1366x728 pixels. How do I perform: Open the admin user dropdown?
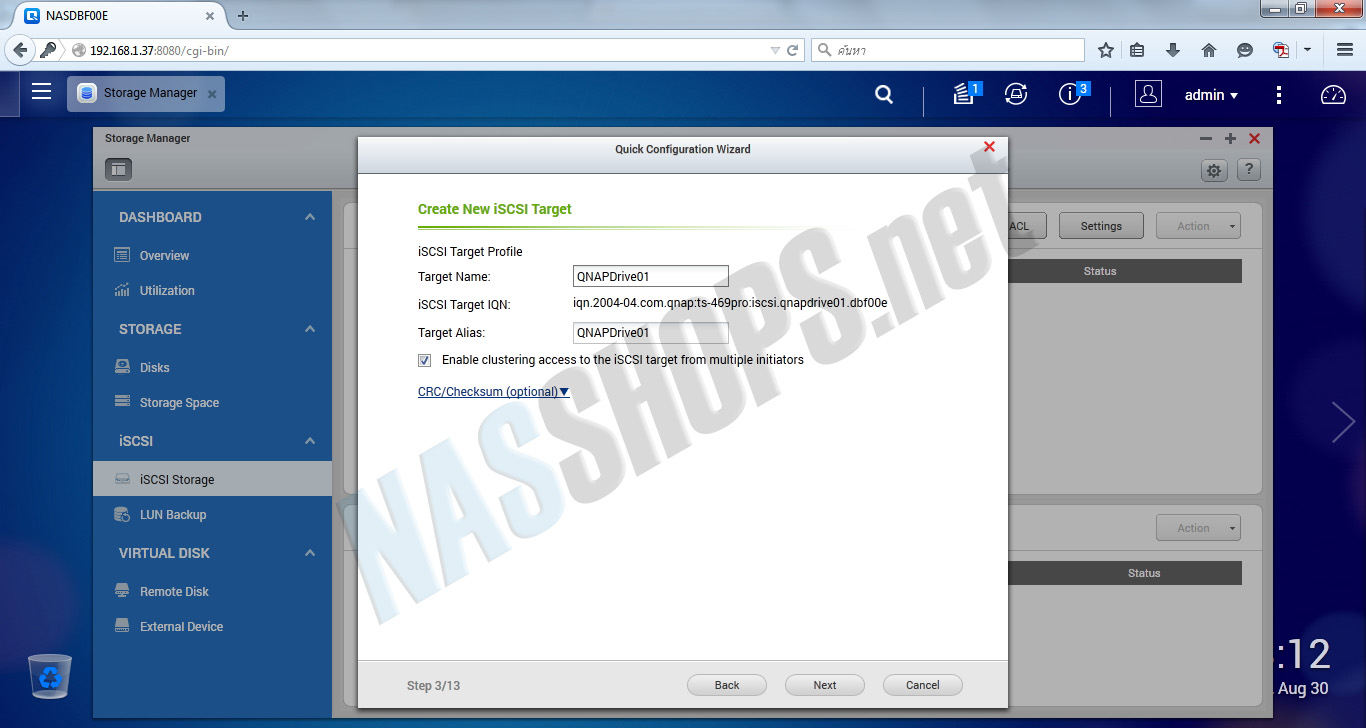[1211, 95]
